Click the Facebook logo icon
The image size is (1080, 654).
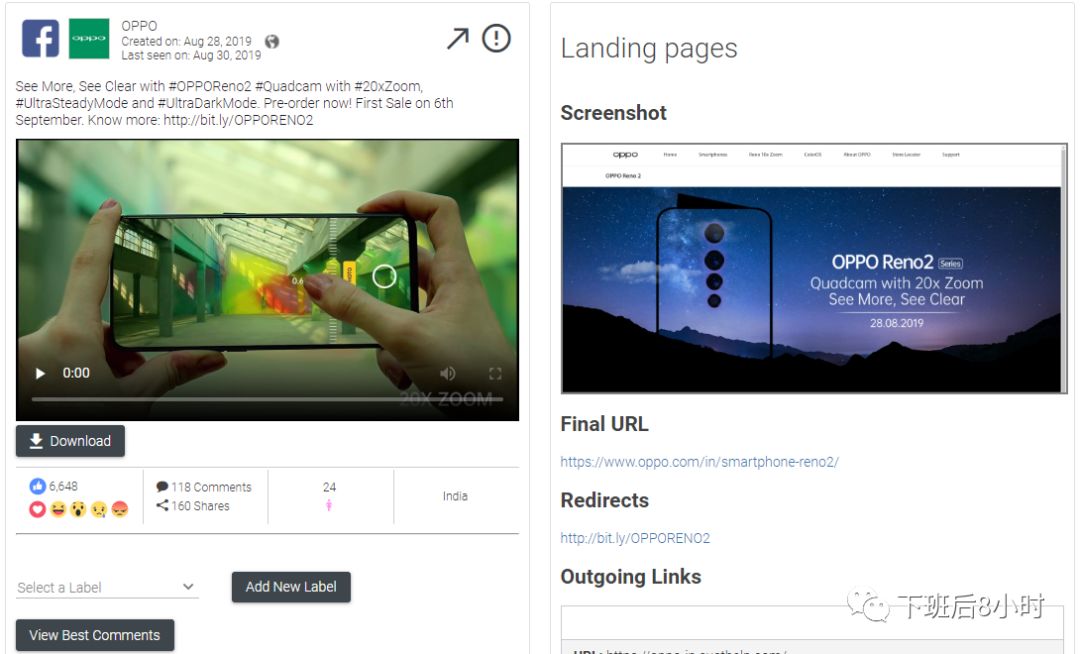pos(40,39)
